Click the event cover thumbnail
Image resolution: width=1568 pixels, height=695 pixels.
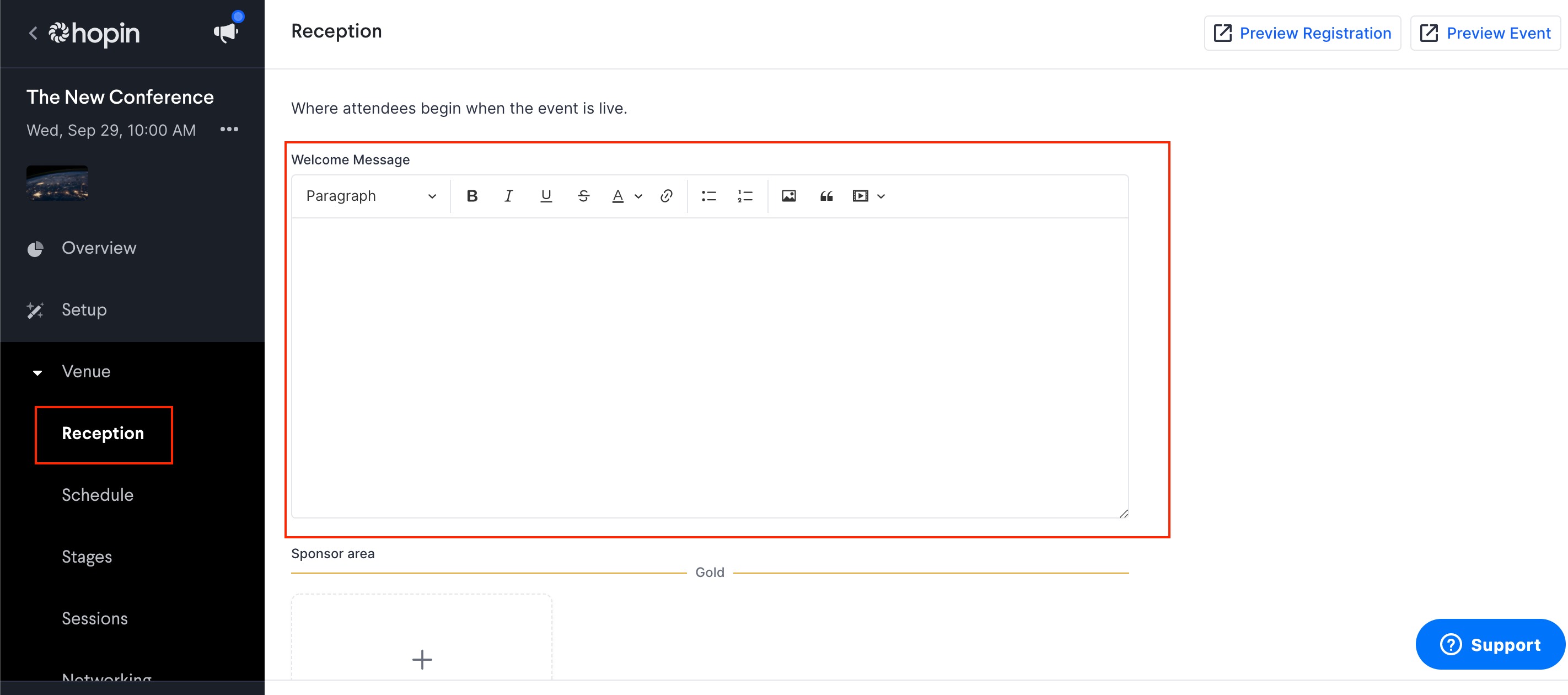point(57,183)
